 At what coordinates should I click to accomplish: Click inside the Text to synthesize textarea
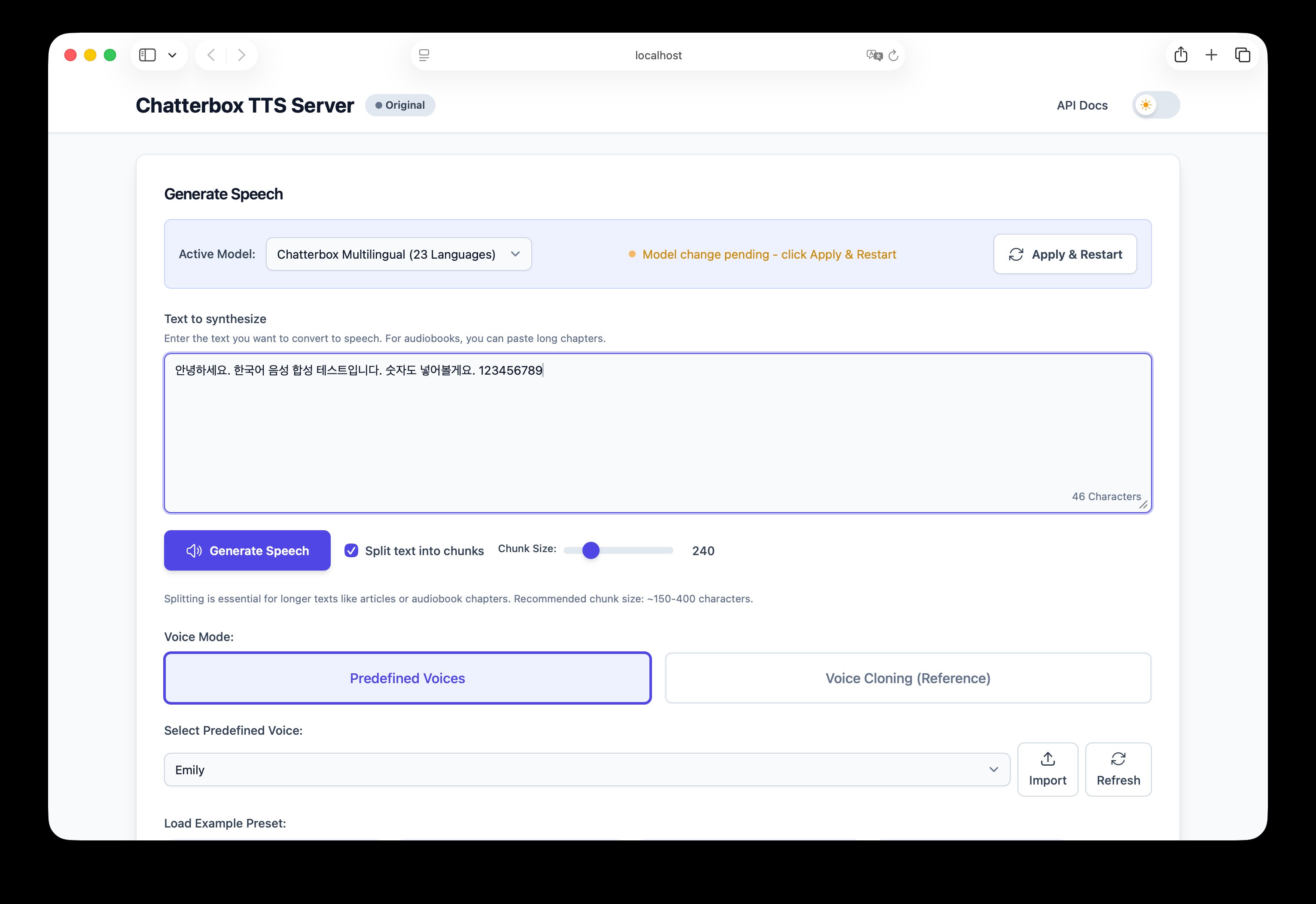click(x=658, y=433)
